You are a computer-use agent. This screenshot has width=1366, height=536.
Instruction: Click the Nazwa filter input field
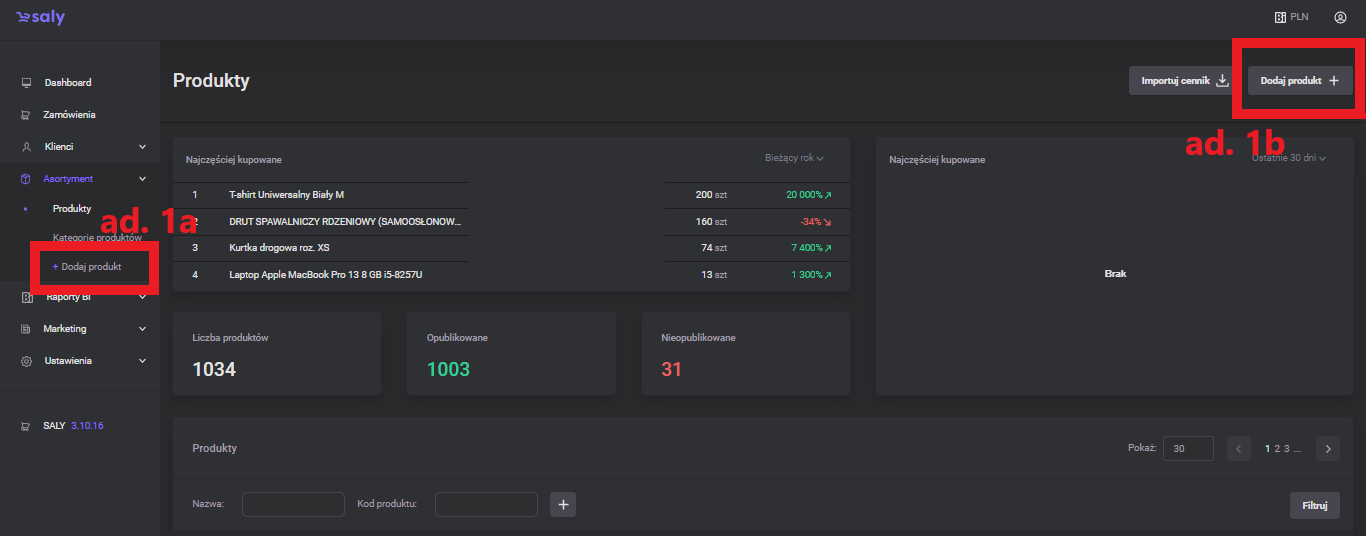(x=293, y=505)
